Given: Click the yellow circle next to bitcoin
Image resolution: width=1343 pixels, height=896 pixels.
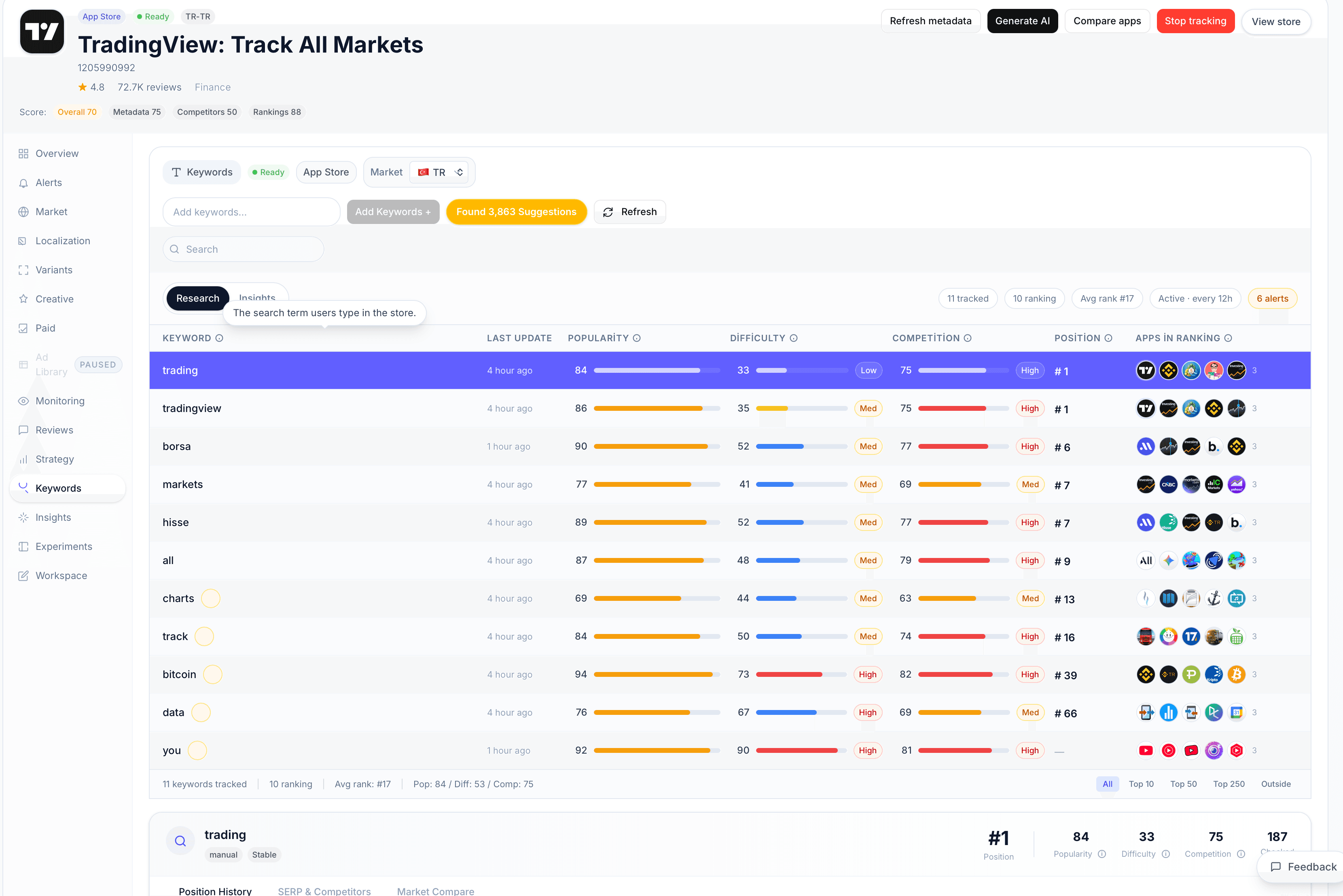Looking at the screenshot, I should [x=213, y=675].
